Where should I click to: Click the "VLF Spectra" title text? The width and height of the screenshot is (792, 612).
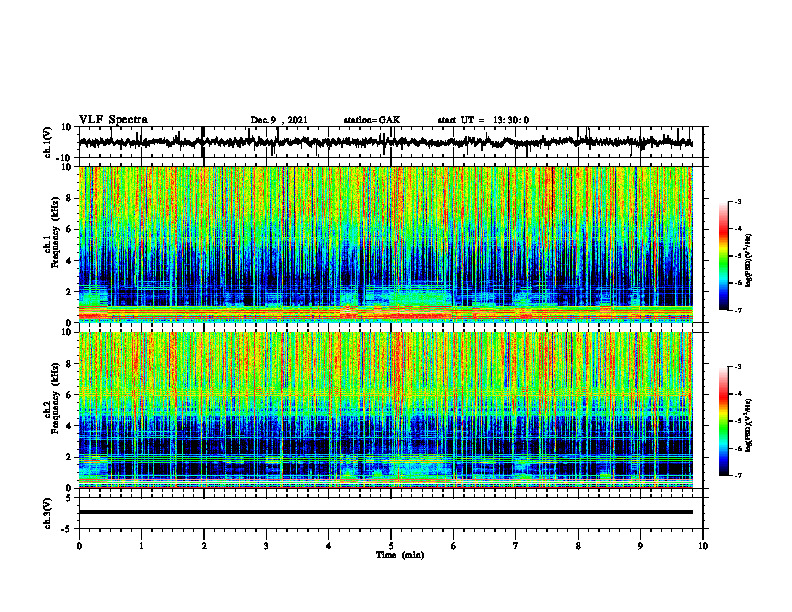(113, 120)
